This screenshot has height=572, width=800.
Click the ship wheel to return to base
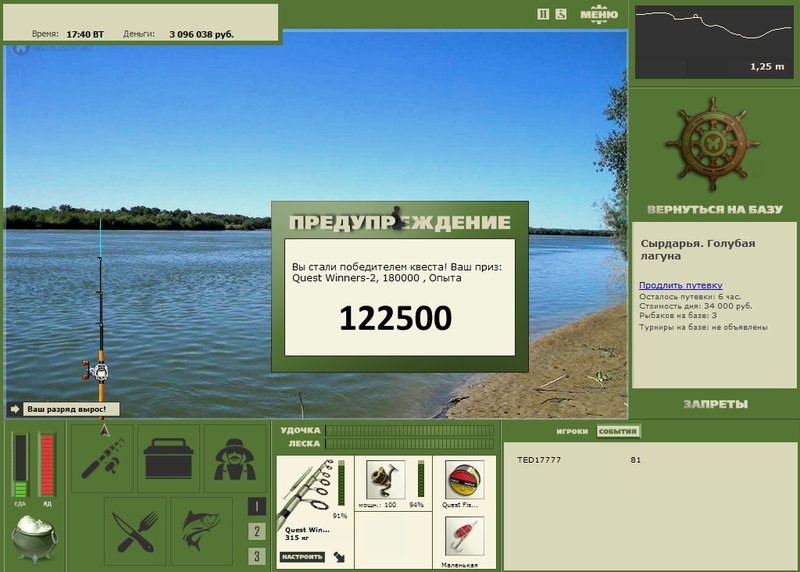tap(712, 144)
